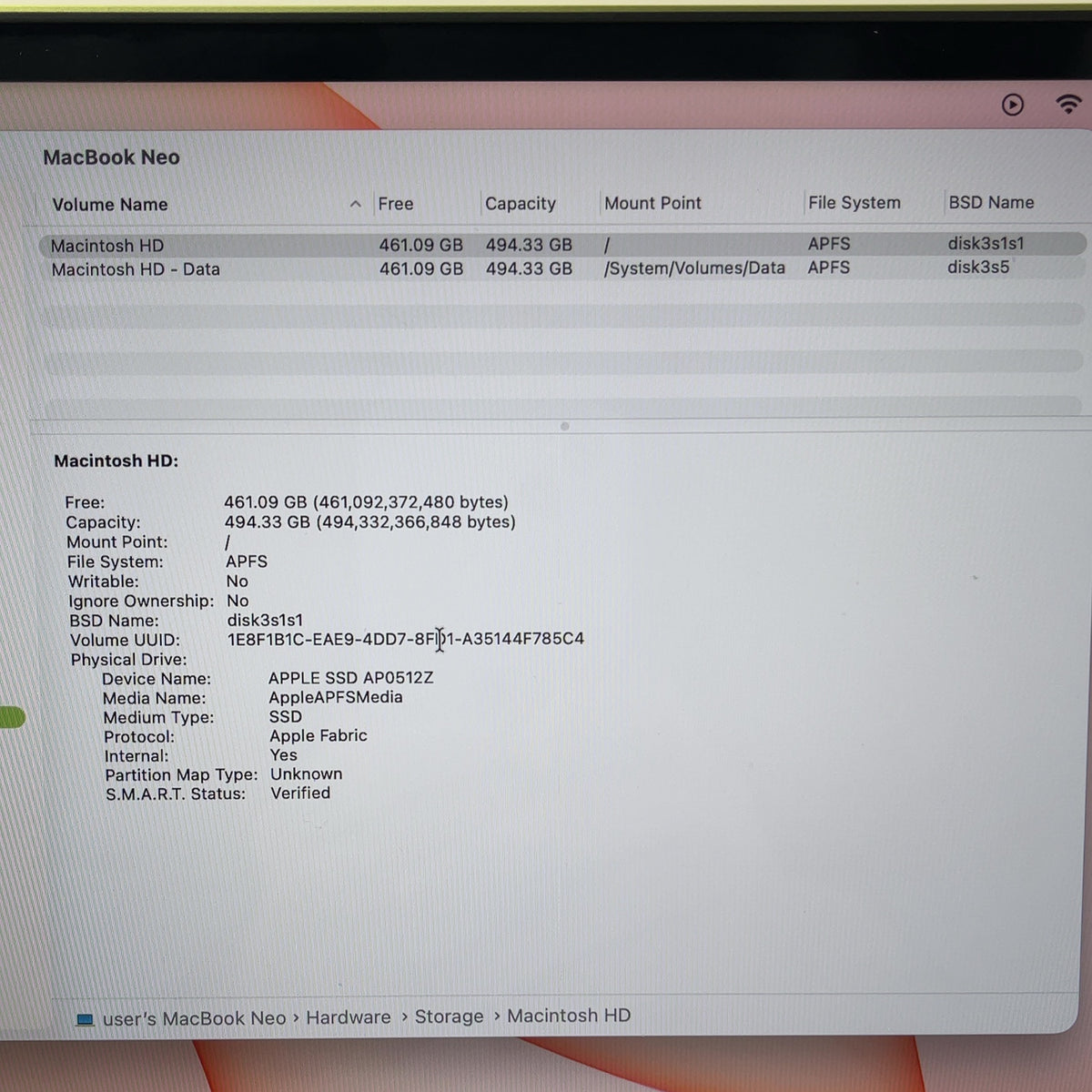Screen dimensions: 1092x1092
Task: Click the laptop icon in the path bar
Action: 86,1020
